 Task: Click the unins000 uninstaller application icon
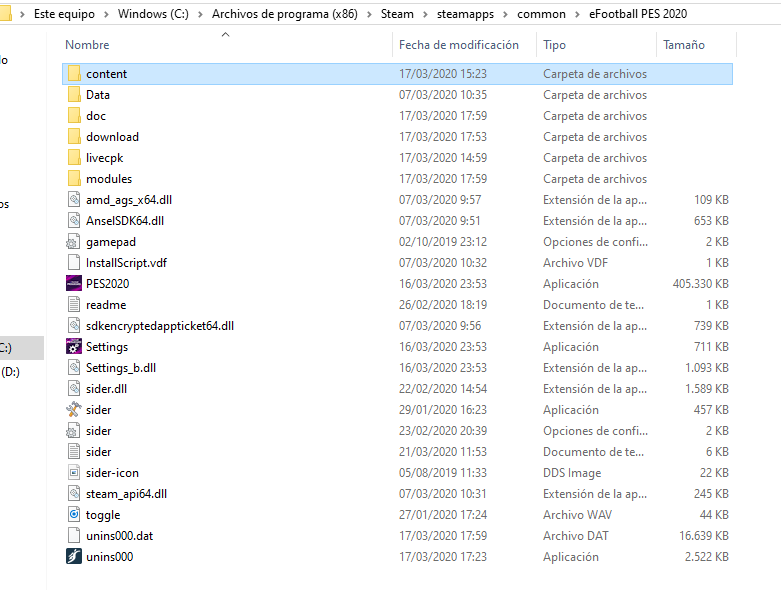(74, 557)
